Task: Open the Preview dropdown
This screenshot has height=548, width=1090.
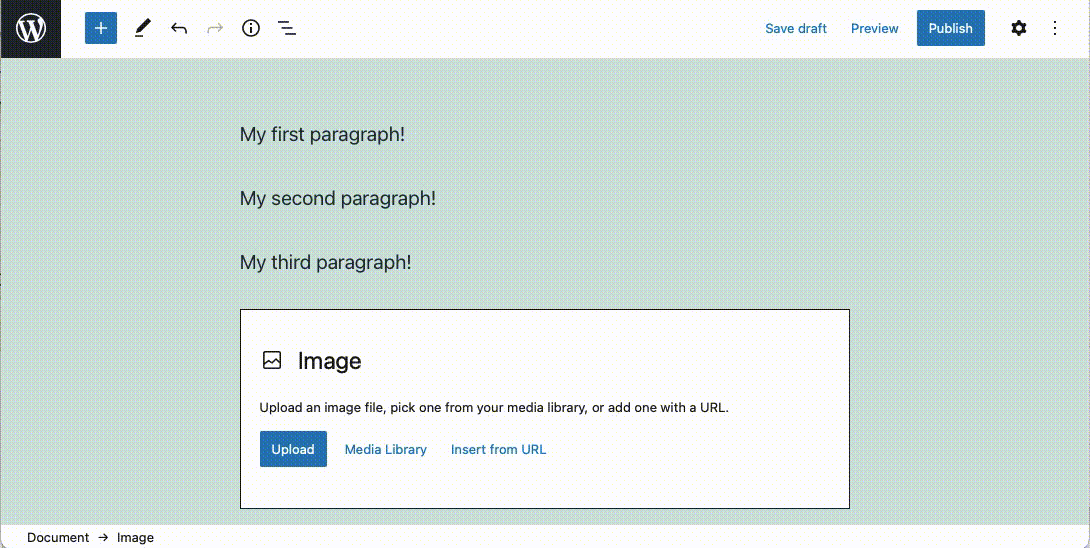Action: coord(874,28)
